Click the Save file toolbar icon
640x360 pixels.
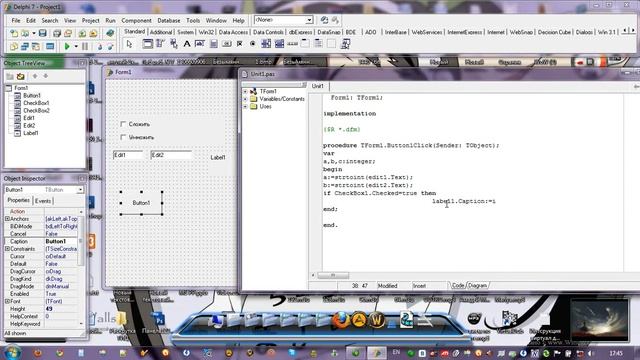[x=42, y=33]
